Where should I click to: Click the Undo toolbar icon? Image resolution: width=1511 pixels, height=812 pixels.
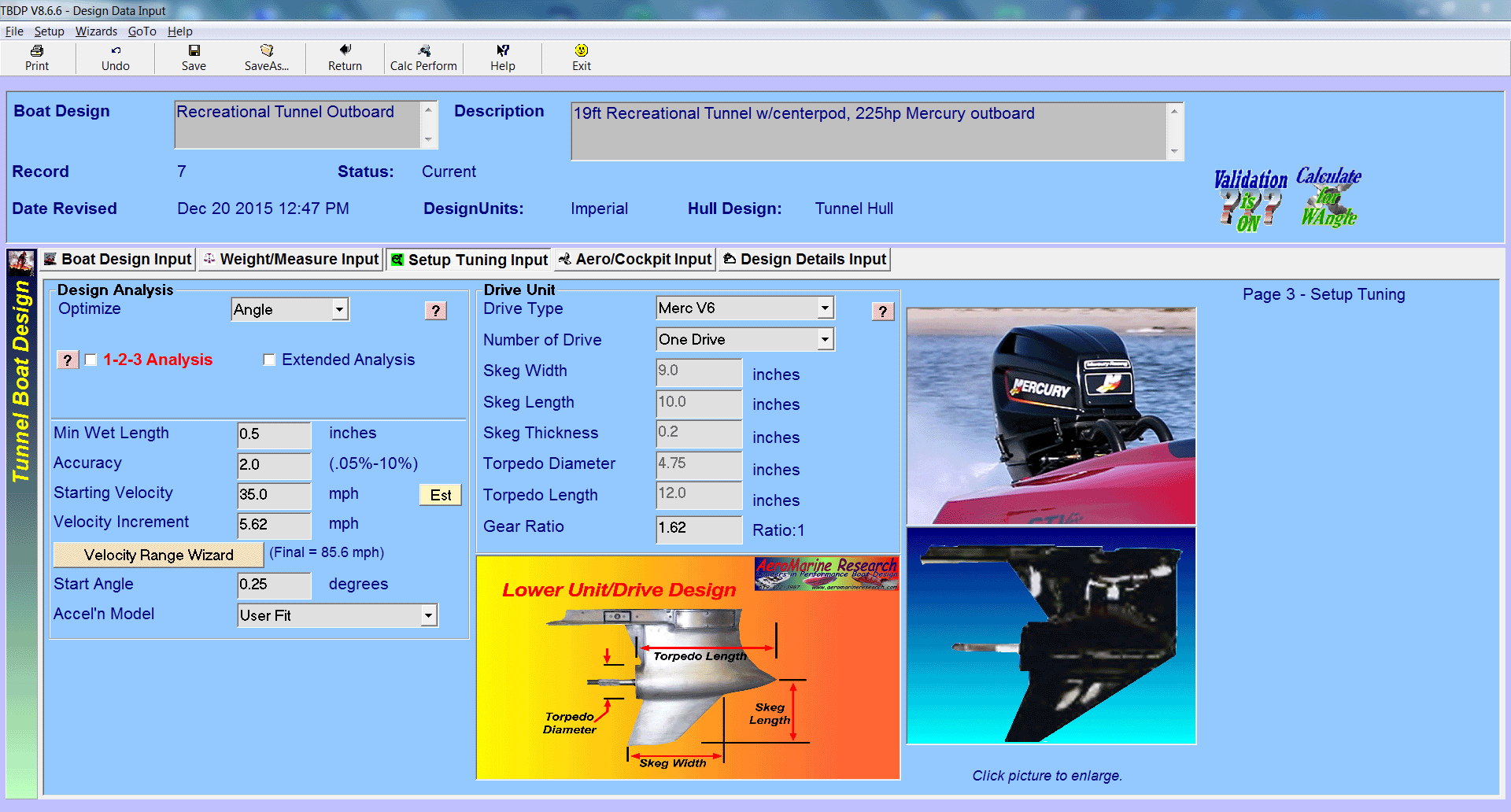[115, 58]
